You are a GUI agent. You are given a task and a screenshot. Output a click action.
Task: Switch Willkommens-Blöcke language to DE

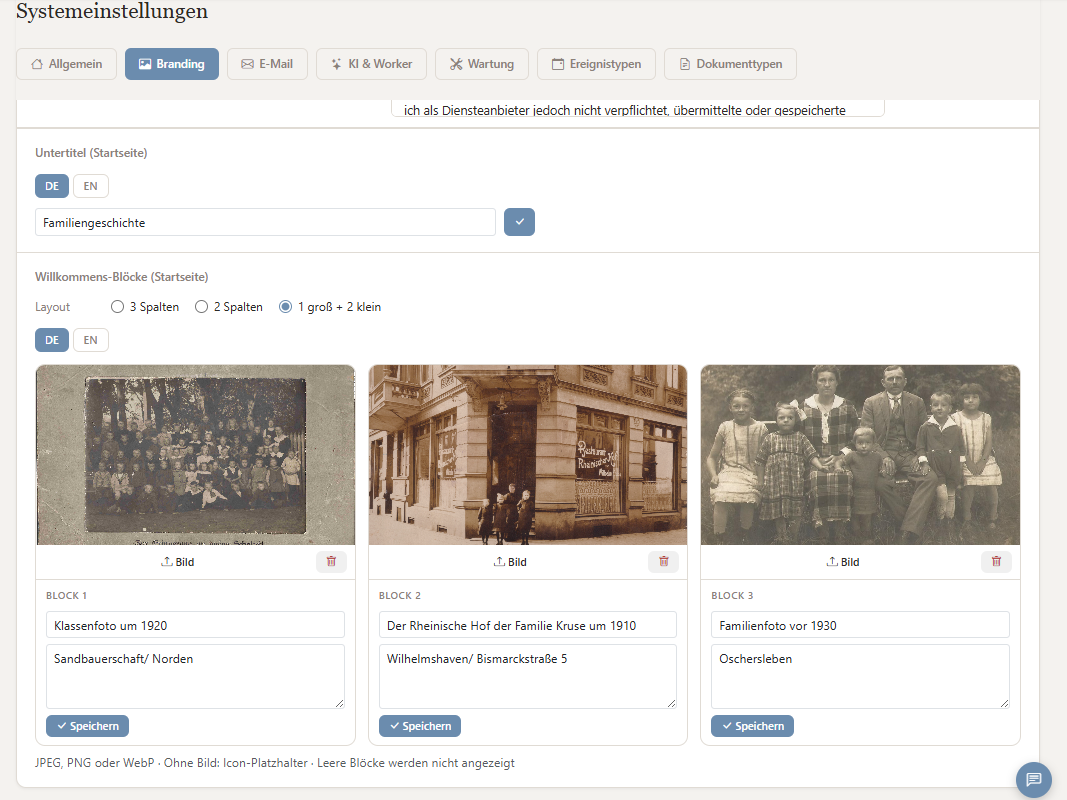pyautogui.click(x=52, y=340)
